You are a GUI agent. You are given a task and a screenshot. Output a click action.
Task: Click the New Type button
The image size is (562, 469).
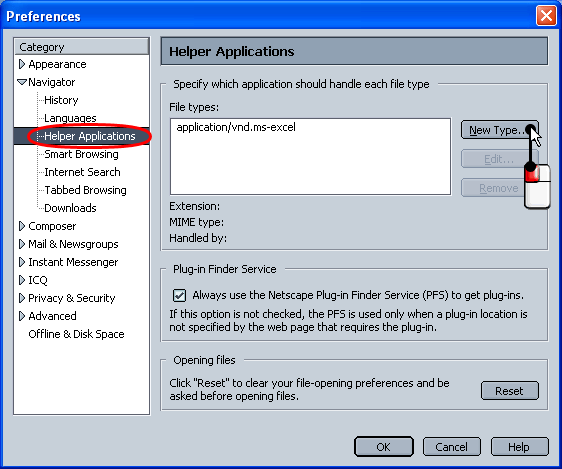tap(500, 130)
